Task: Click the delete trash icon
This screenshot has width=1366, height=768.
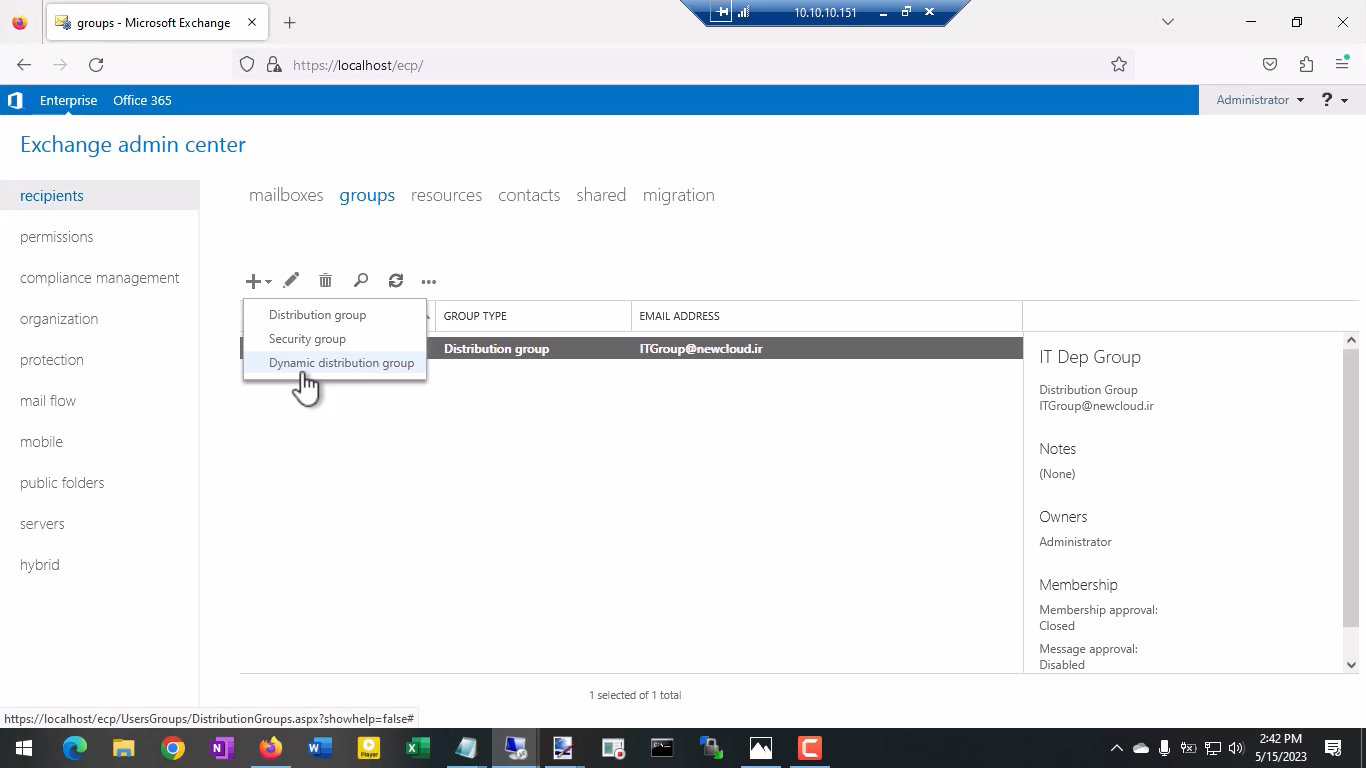Action: (x=325, y=281)
